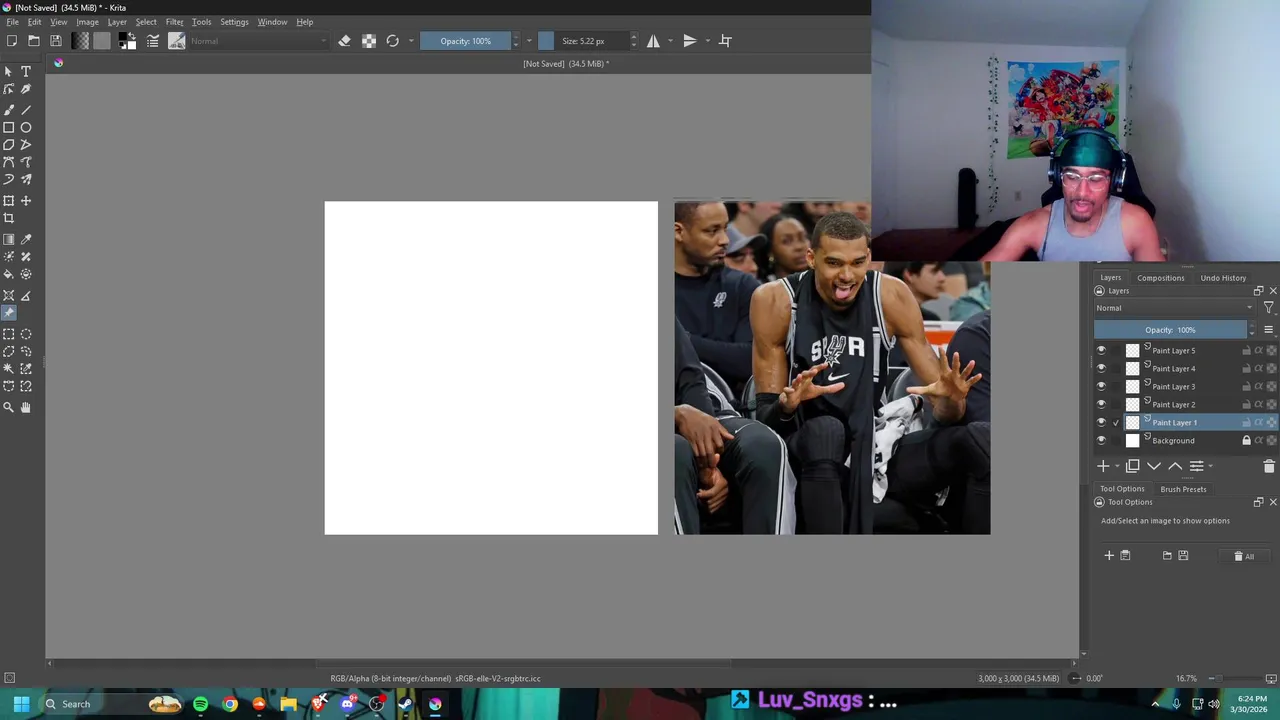Viewport: 1280px width, 720px height.
Task: Hide Paint Layer 5
Action: tap(1101, 351)
